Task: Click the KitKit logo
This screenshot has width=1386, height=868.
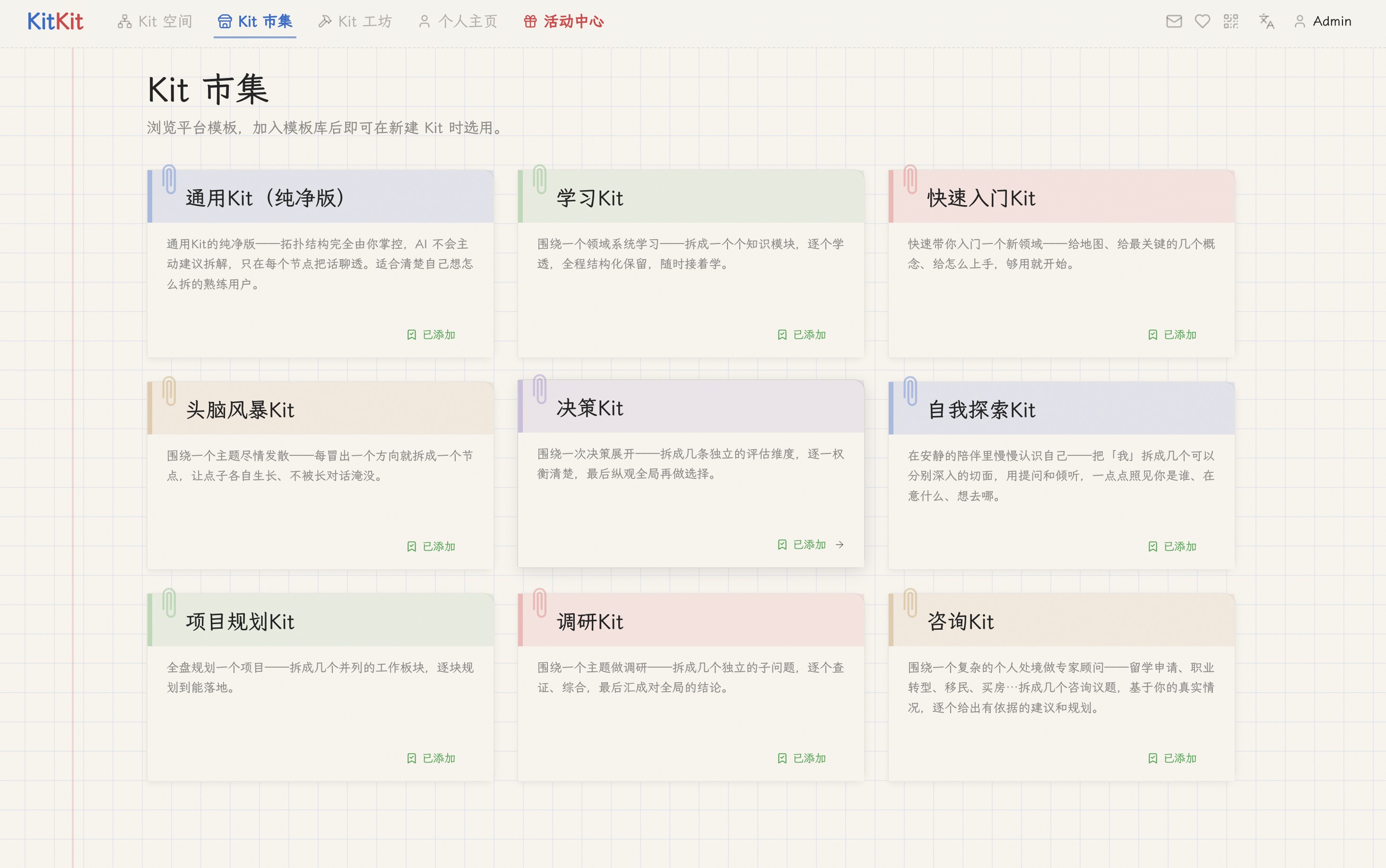Action: click(55, 21)
